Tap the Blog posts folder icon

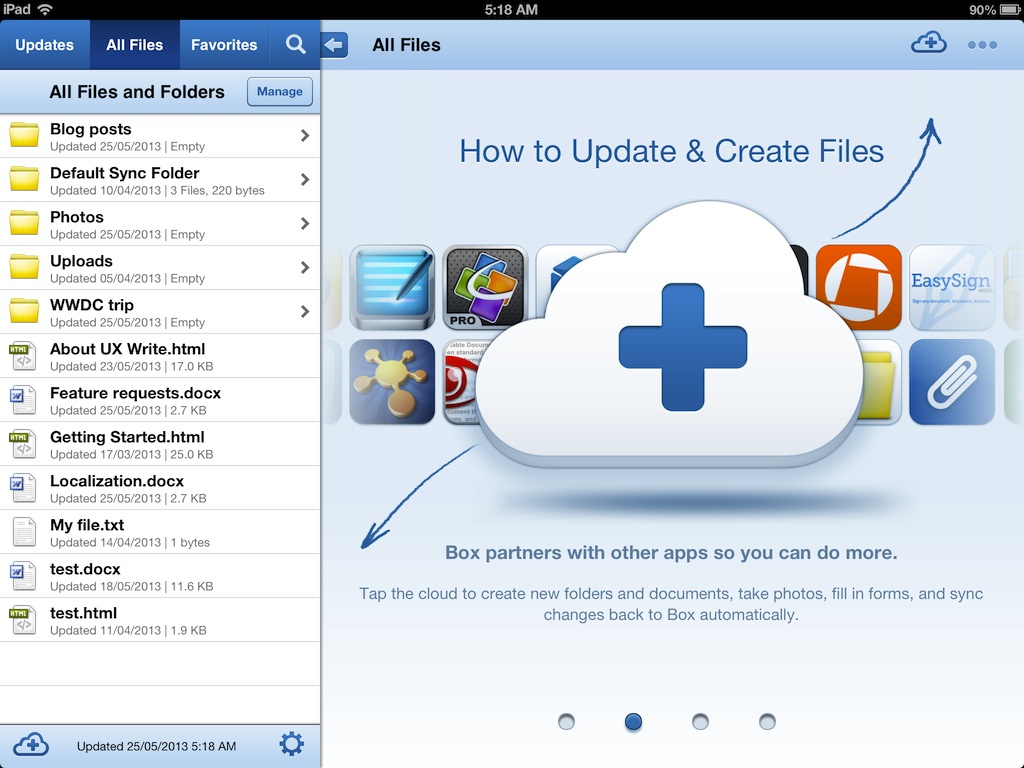(24, 135)
